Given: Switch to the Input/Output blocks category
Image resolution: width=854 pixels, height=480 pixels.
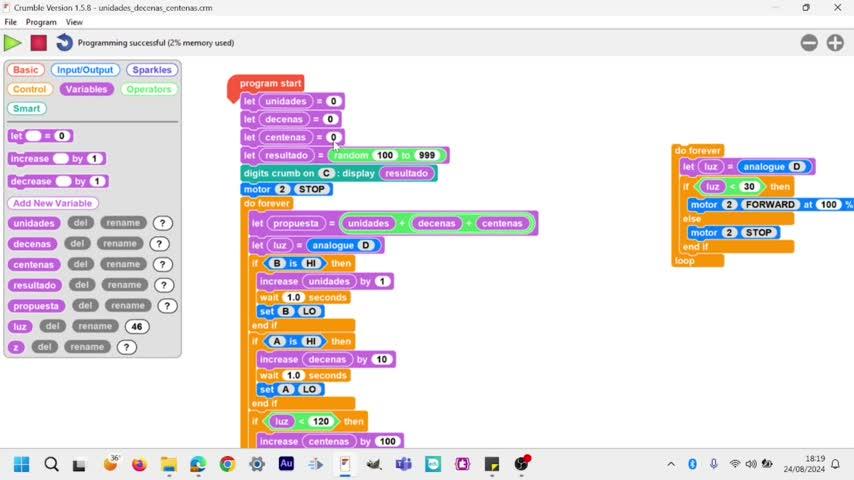Looking at the screenshot, I should (x=85, y=70).
